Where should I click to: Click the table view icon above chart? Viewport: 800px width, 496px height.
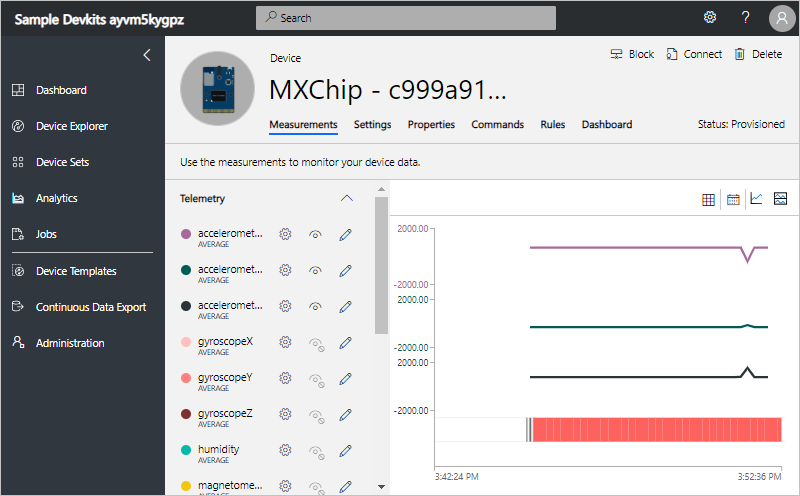tap(709, 199)
